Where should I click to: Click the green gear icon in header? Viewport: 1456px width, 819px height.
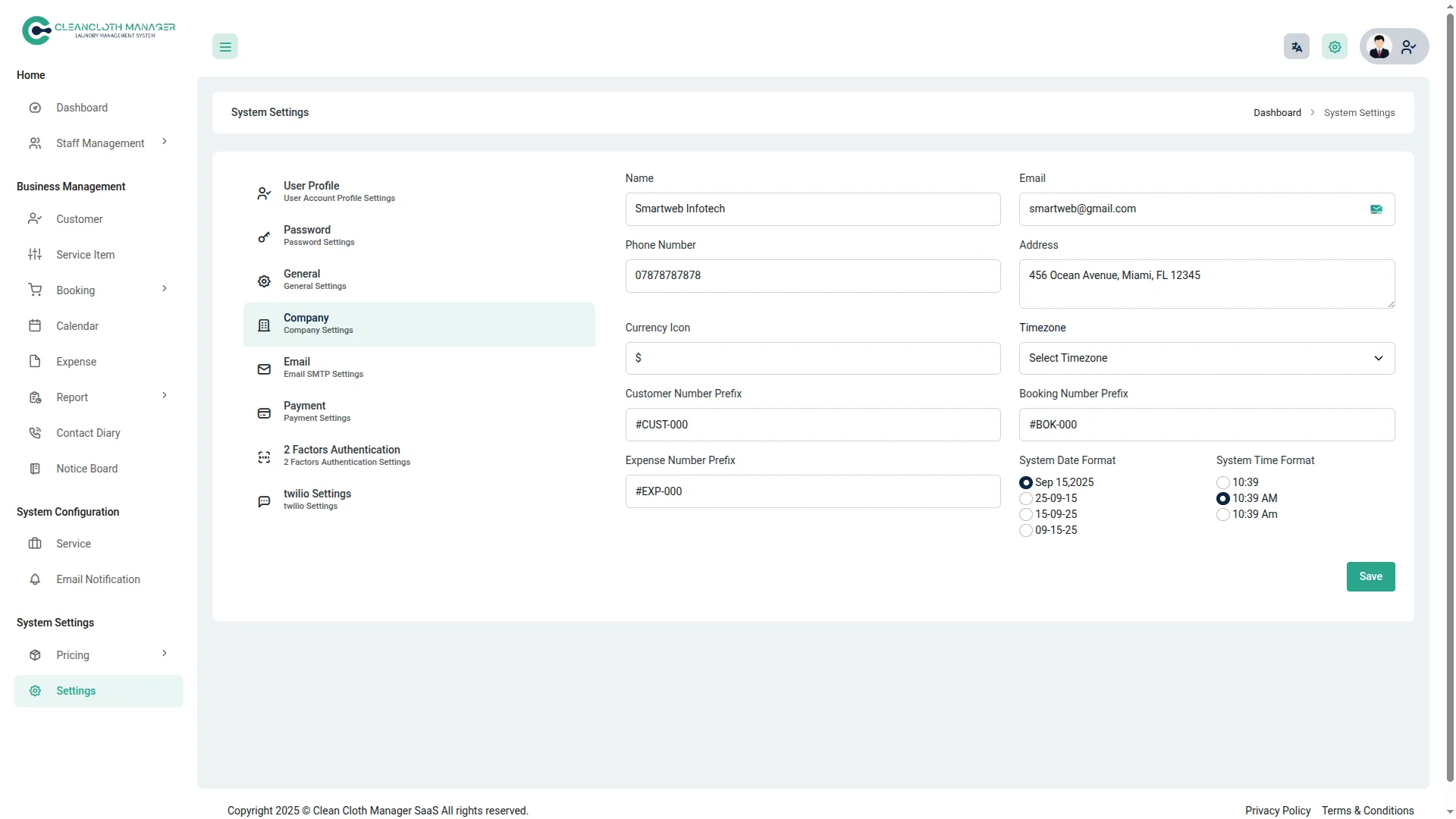point(1335,47)
